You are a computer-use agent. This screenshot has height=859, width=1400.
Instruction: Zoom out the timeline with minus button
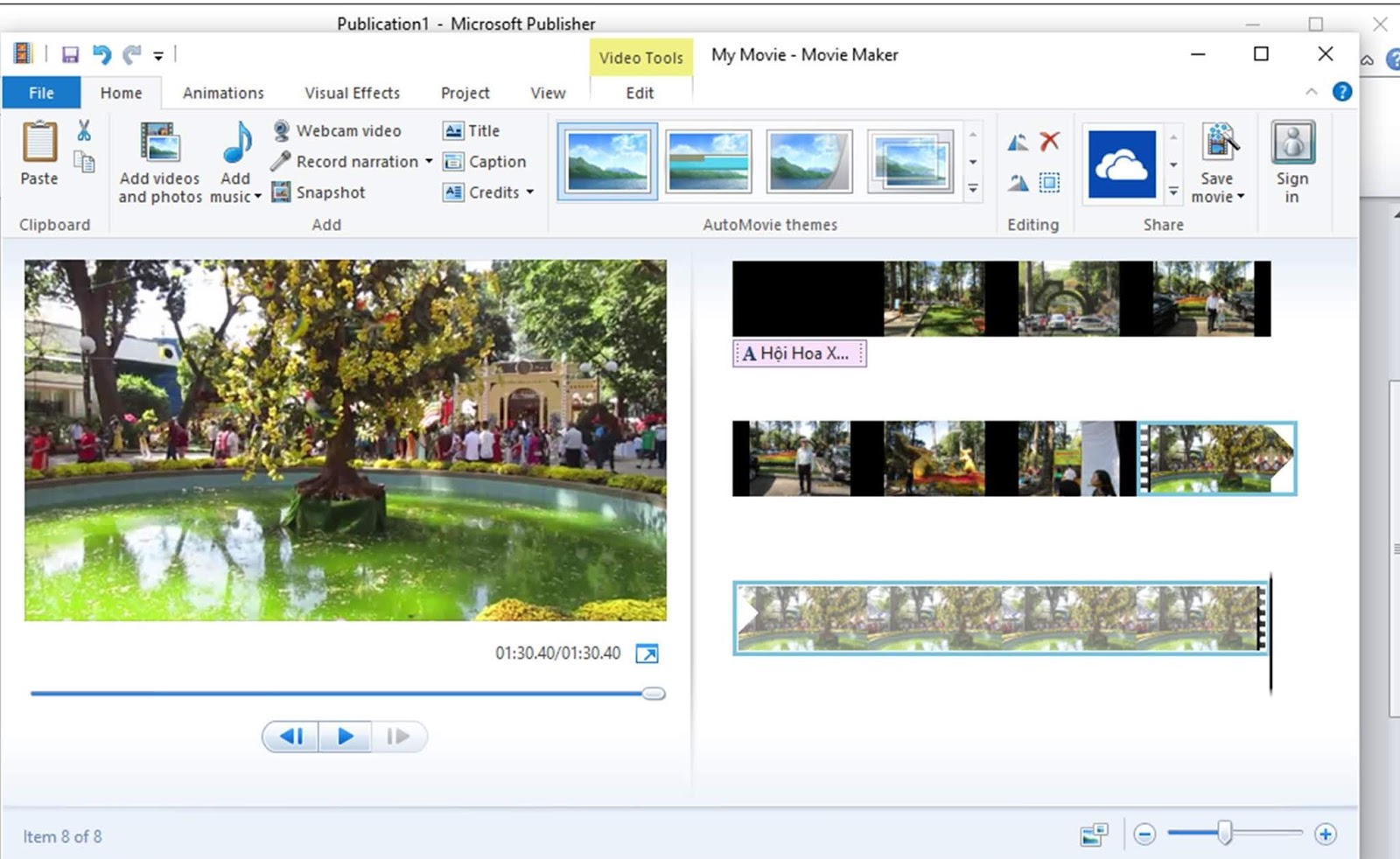tap(1144, 835)
